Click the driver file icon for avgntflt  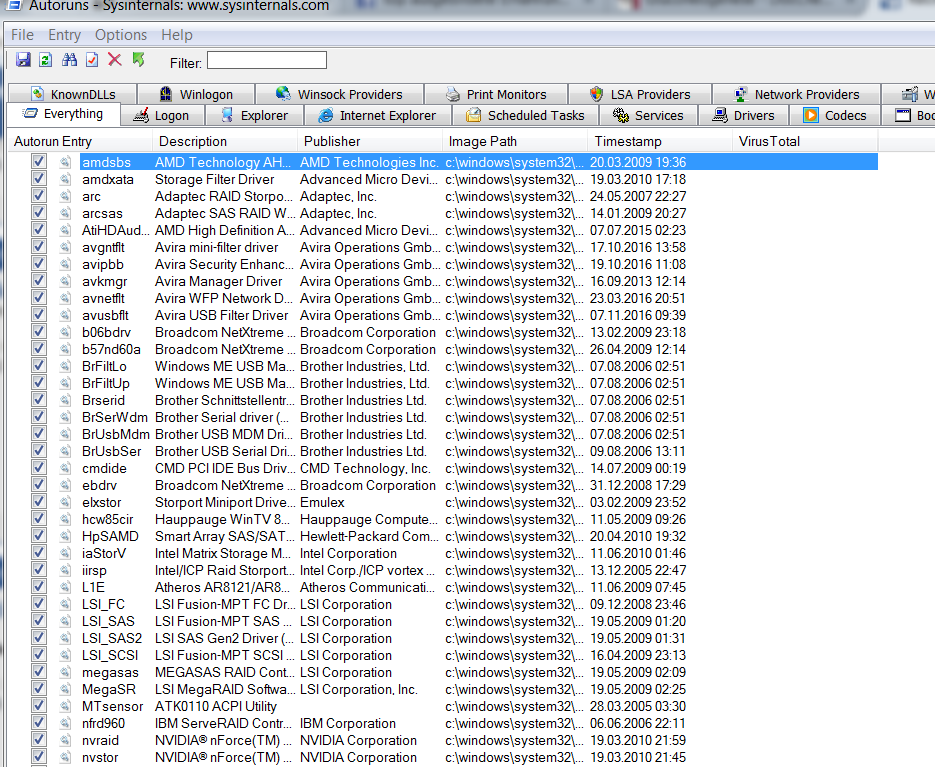[x=65, y=247]
